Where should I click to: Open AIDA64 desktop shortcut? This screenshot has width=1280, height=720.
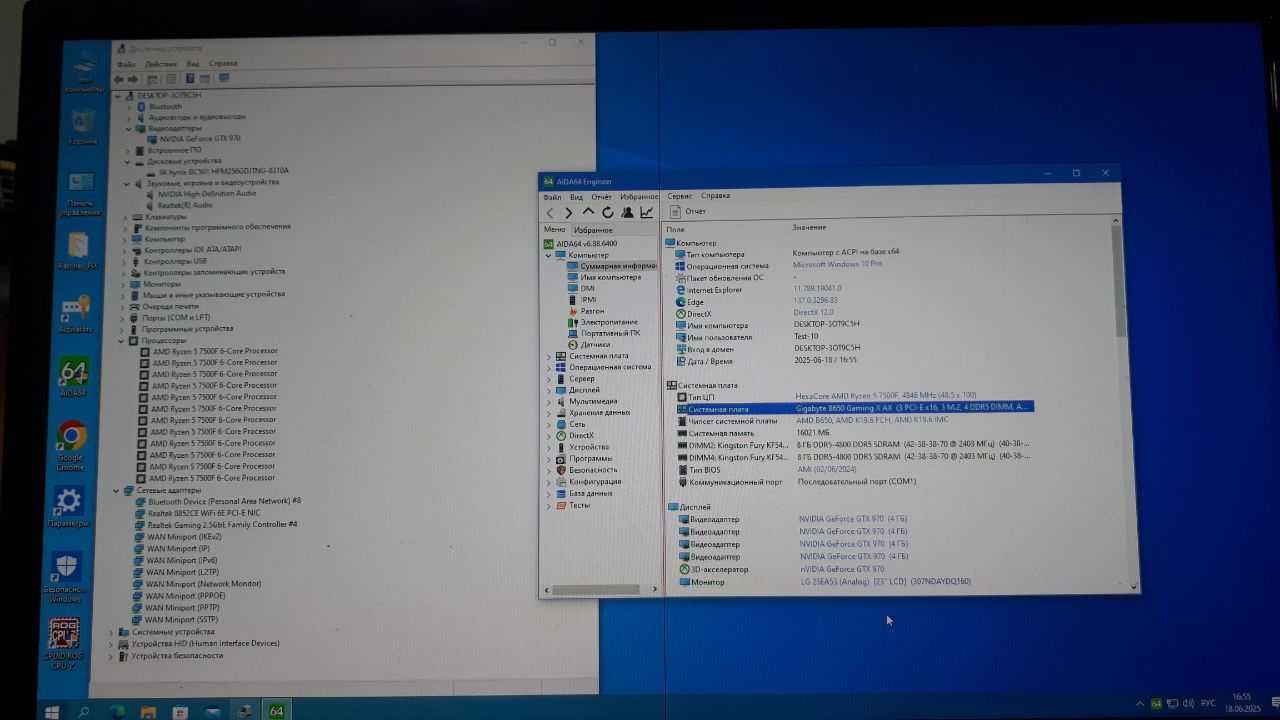(x=74, y=379)
